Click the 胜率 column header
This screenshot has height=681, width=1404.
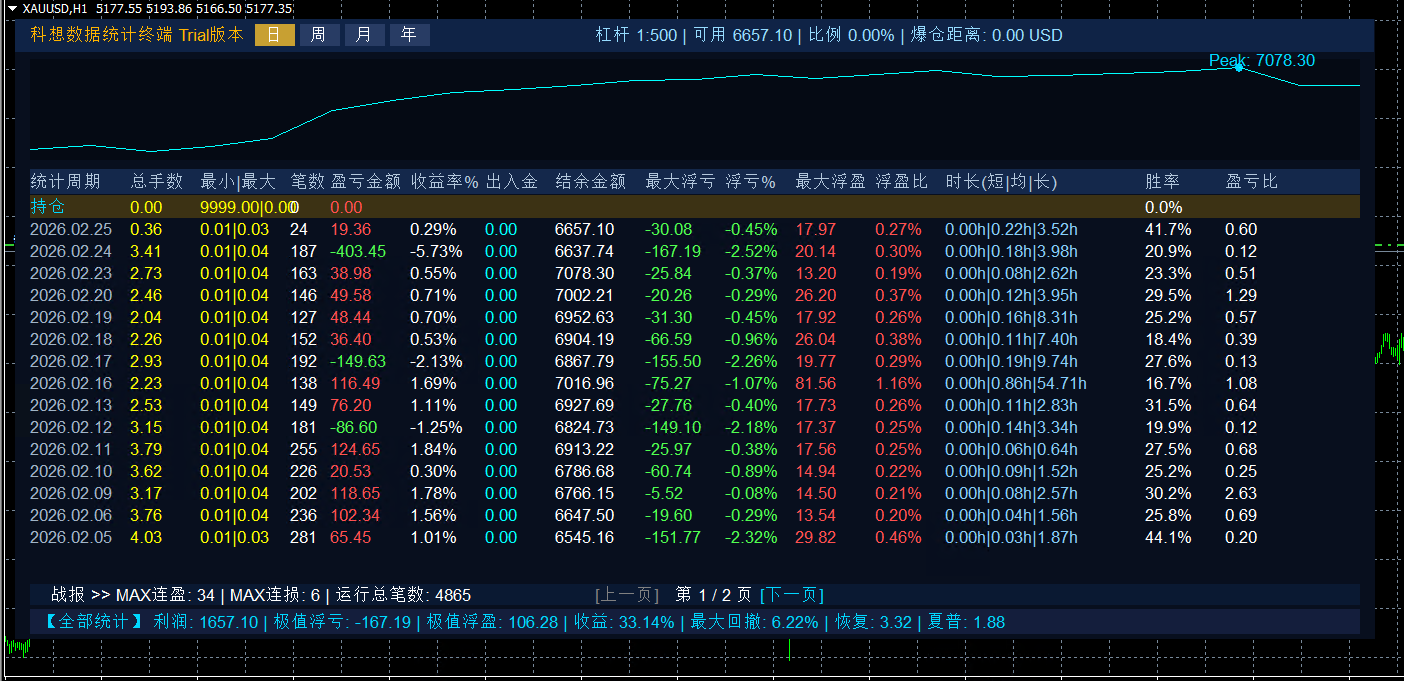pos(1162,182)
